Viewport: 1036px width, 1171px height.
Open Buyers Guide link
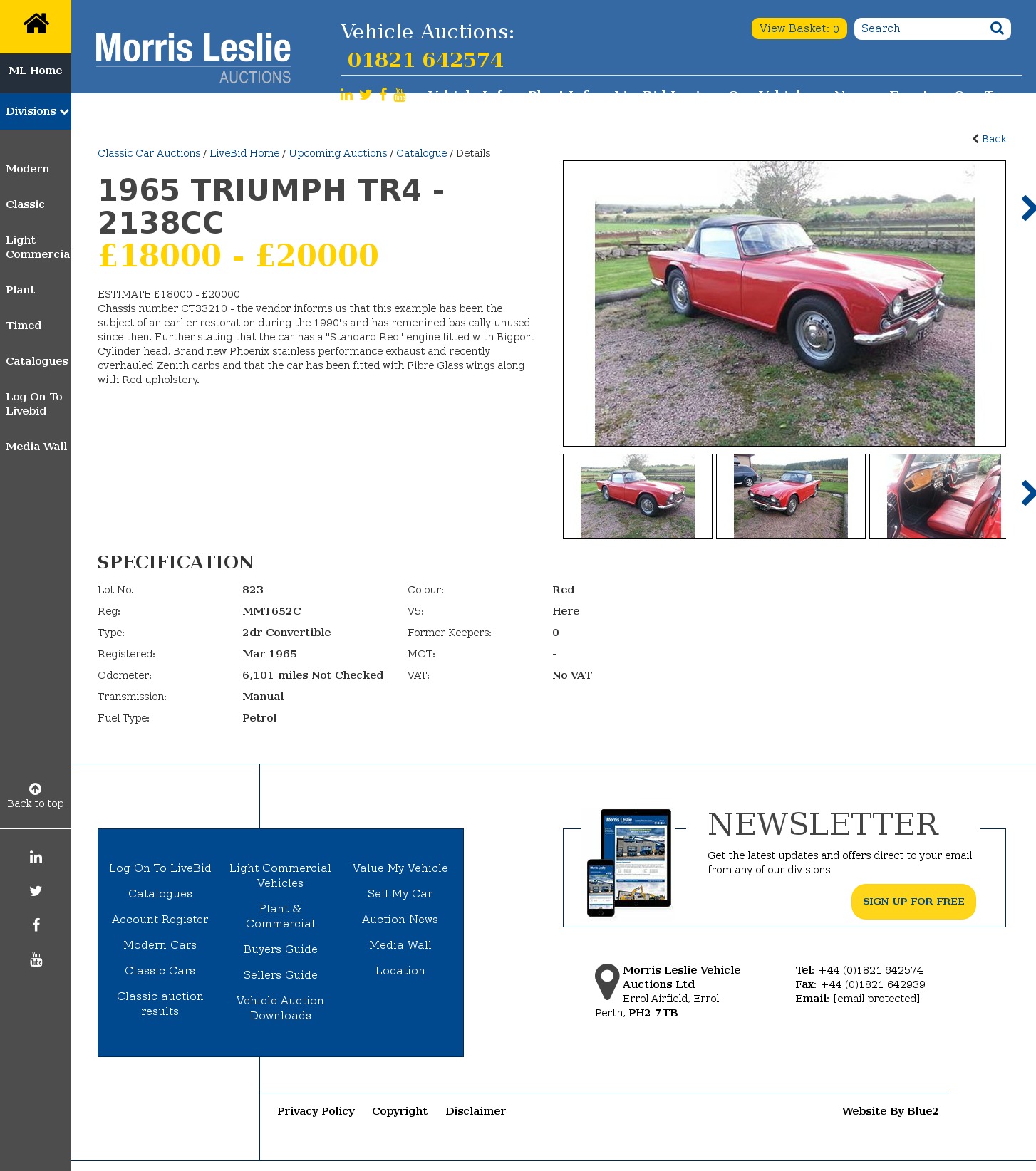pos(281,949)
